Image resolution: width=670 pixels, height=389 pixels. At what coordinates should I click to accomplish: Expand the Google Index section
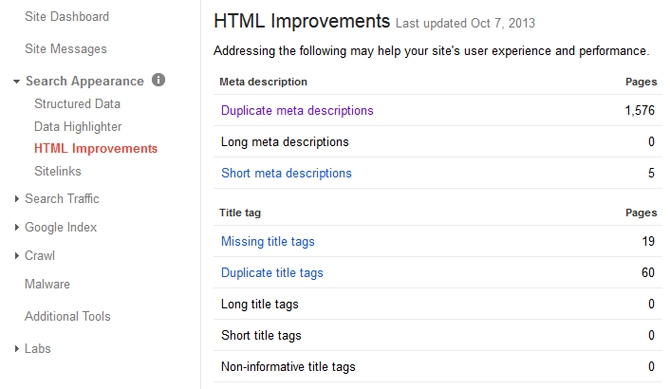[x=17, y=227]
